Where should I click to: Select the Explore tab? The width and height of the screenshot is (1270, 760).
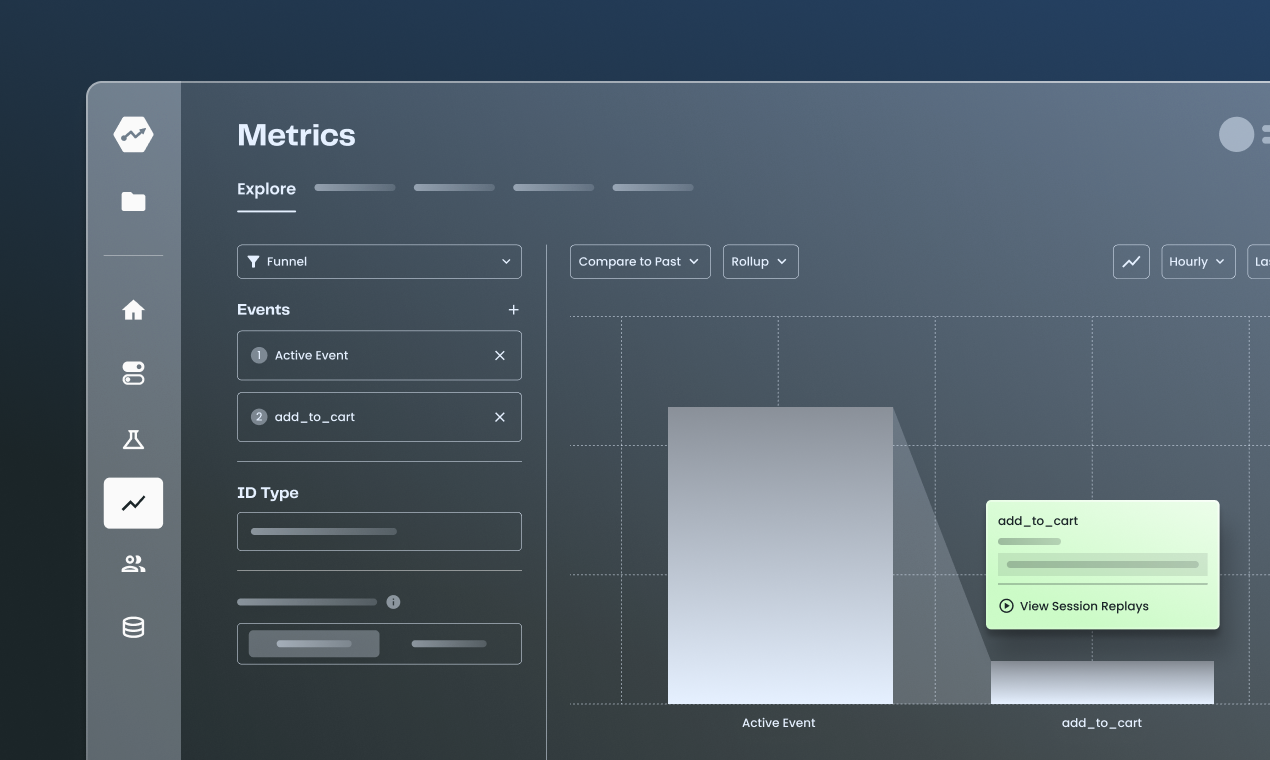pyautogui.click(x=266, y=189)
